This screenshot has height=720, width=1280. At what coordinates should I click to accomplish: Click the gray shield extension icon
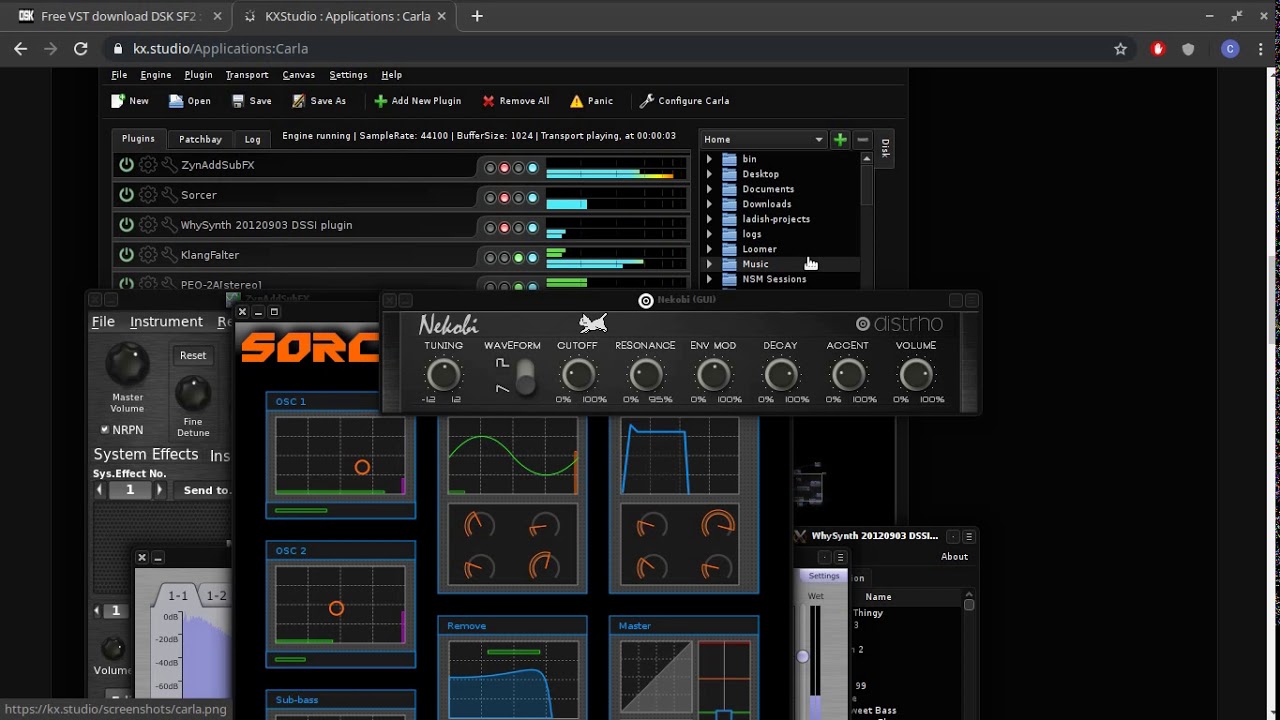(x=1188, y=49)
